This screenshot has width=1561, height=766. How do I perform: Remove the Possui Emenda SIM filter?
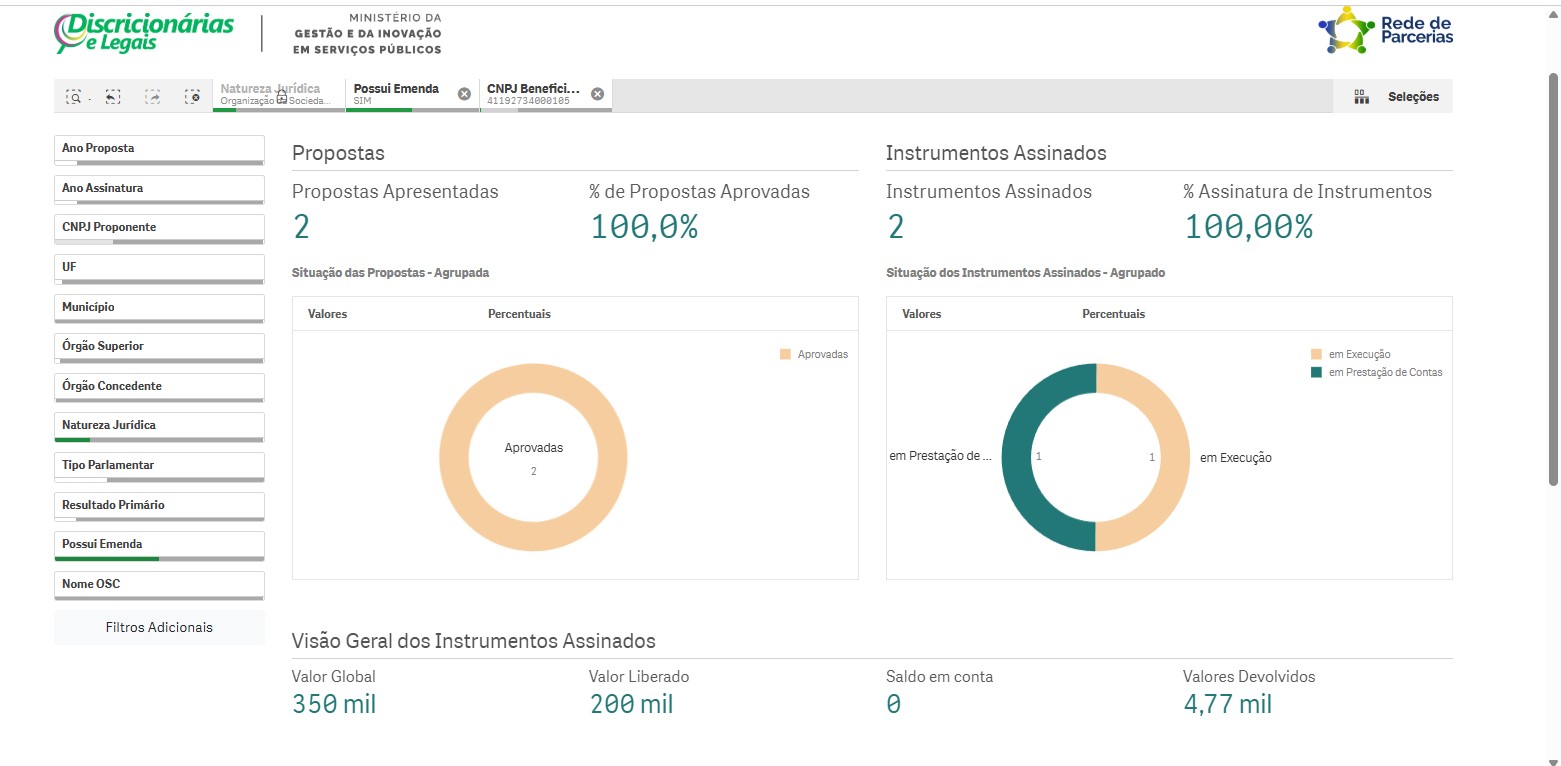coord(463,93)
